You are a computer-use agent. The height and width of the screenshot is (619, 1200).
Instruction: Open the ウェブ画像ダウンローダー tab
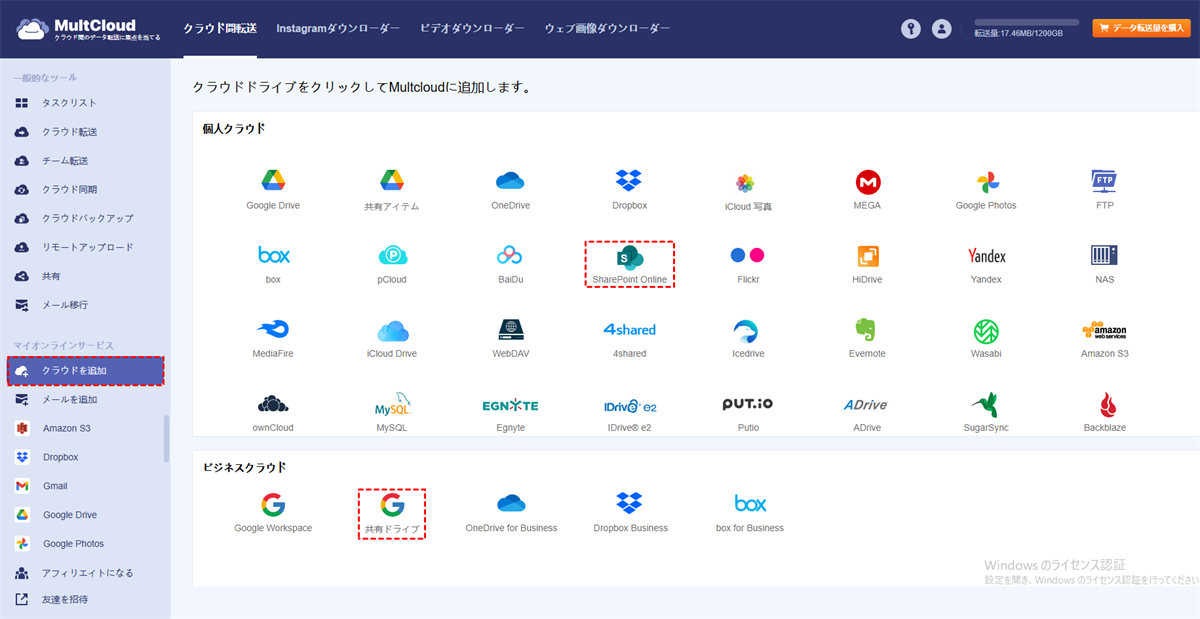607,29
